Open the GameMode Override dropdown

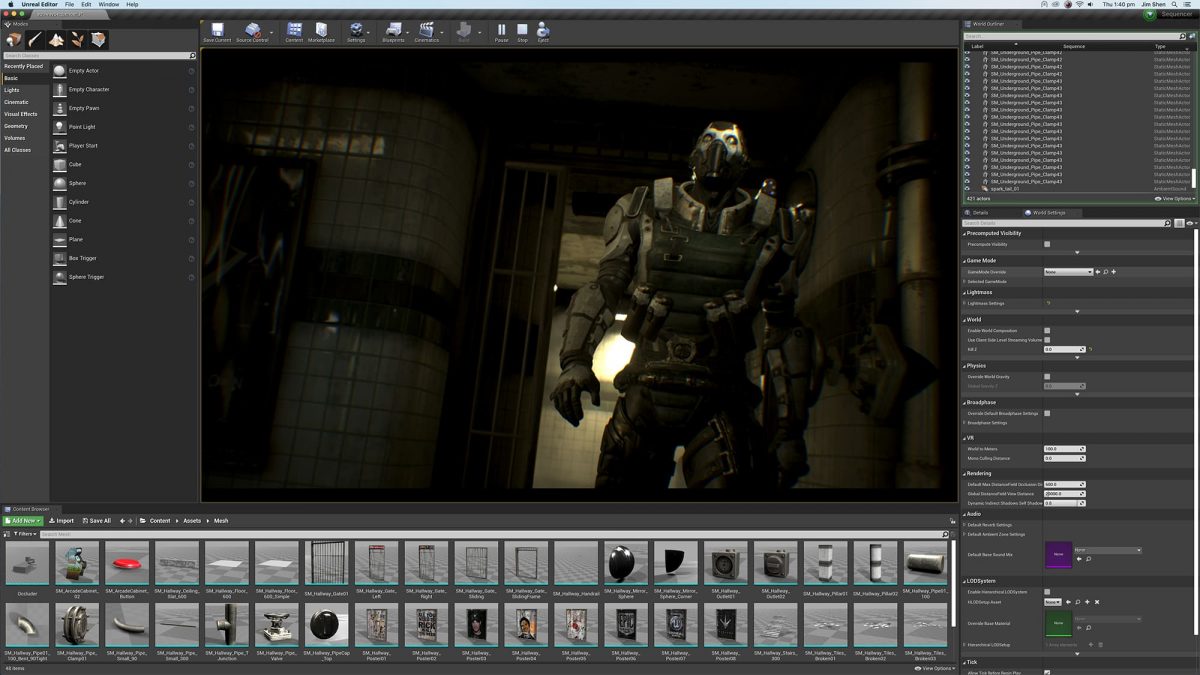pyautogui.click(x=1069, y=272)
